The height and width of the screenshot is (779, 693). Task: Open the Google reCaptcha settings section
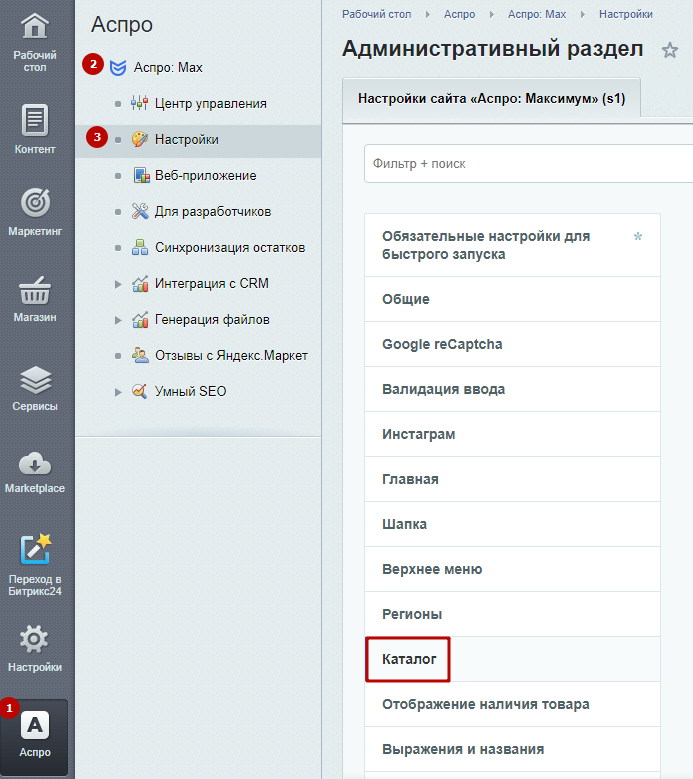(512, 344)
